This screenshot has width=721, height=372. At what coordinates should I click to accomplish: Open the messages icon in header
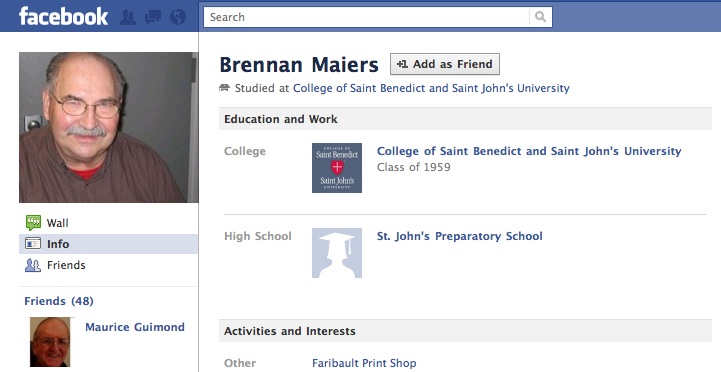153,17
